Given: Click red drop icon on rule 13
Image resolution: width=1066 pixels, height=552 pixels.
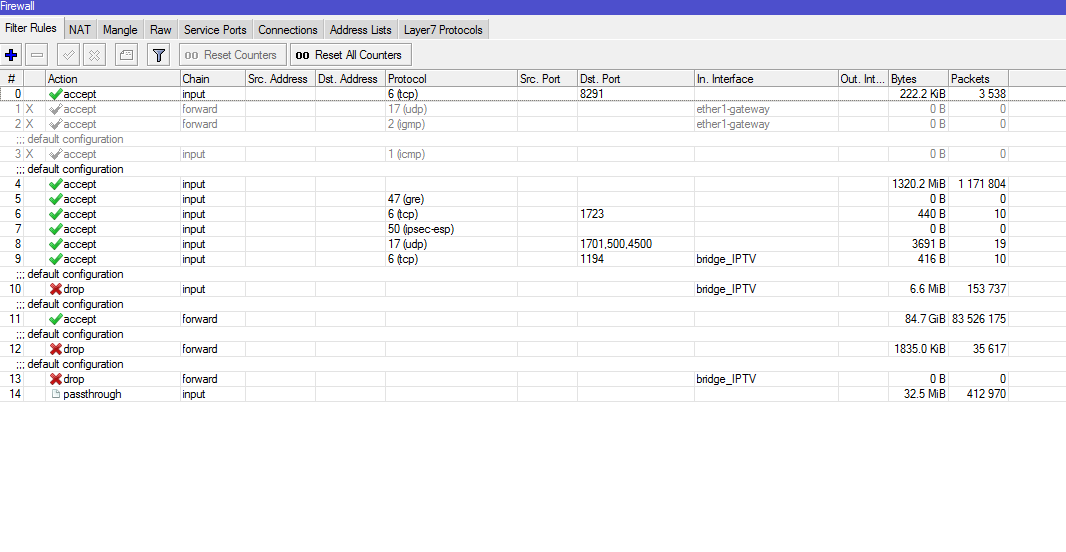Looking at the screenshot, I should click(56, 379).
